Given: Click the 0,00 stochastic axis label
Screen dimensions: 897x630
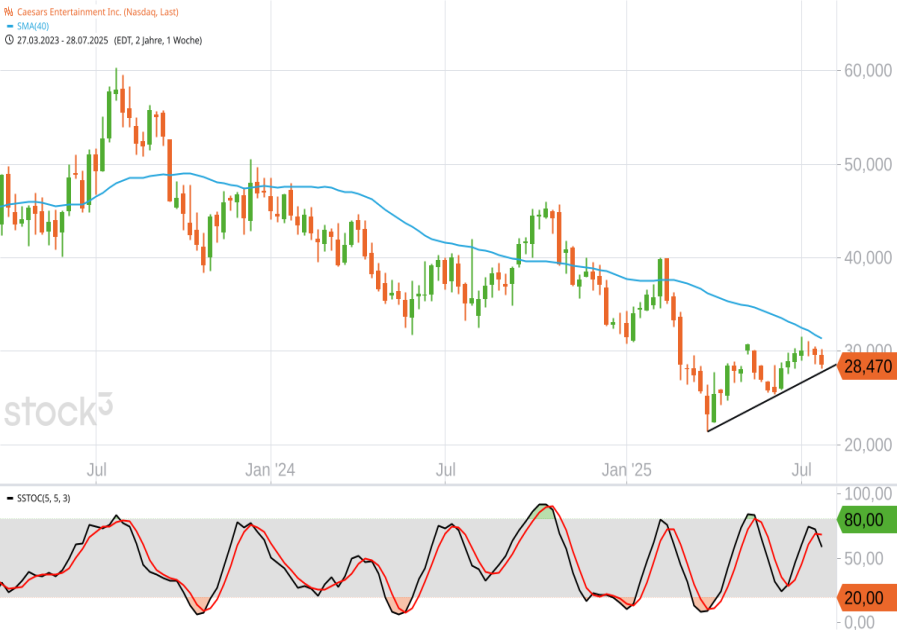Looking at the screenshot, I should coord(859,622).
